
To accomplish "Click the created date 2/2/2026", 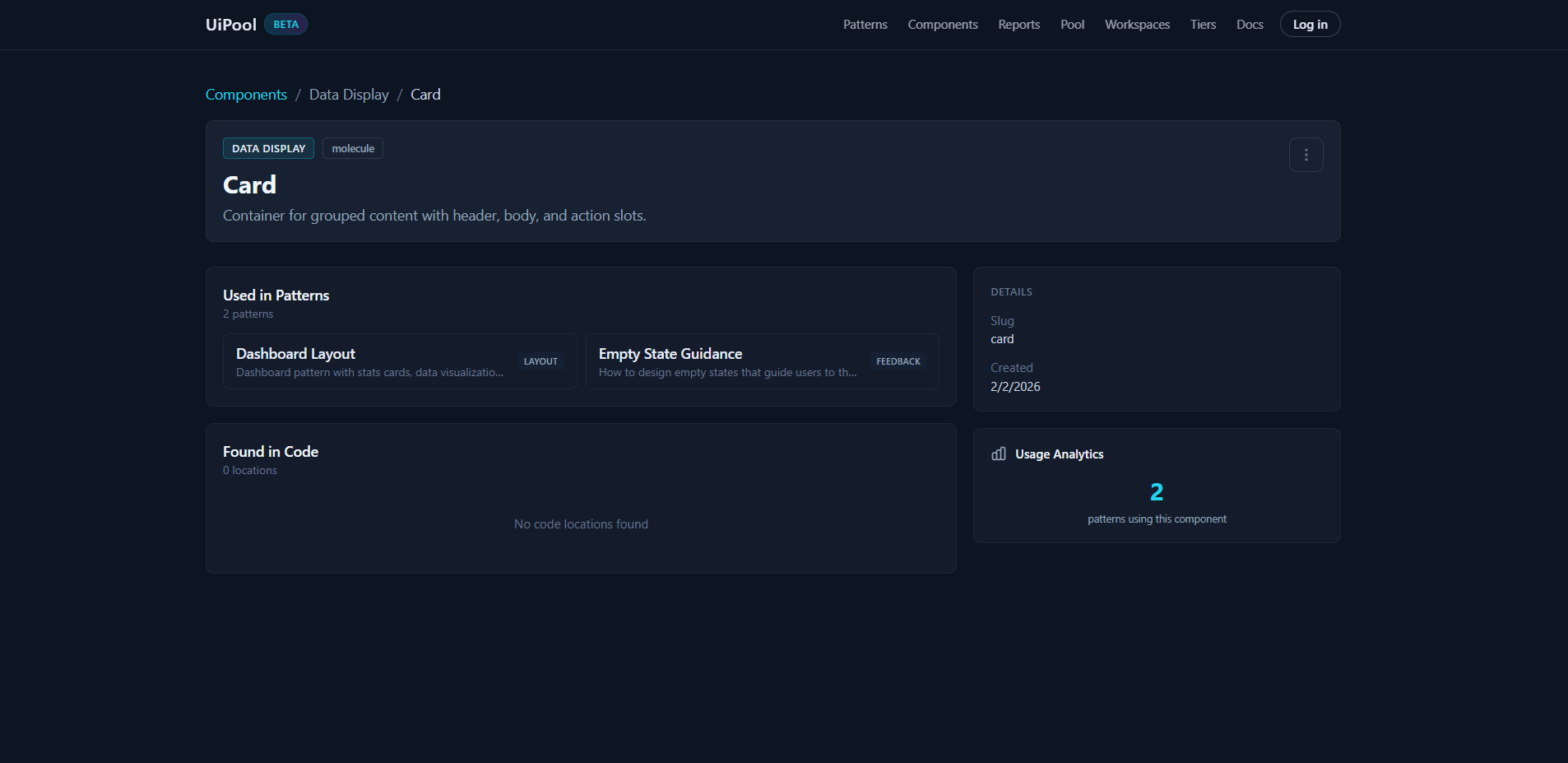I will (x=1015, y=387).
